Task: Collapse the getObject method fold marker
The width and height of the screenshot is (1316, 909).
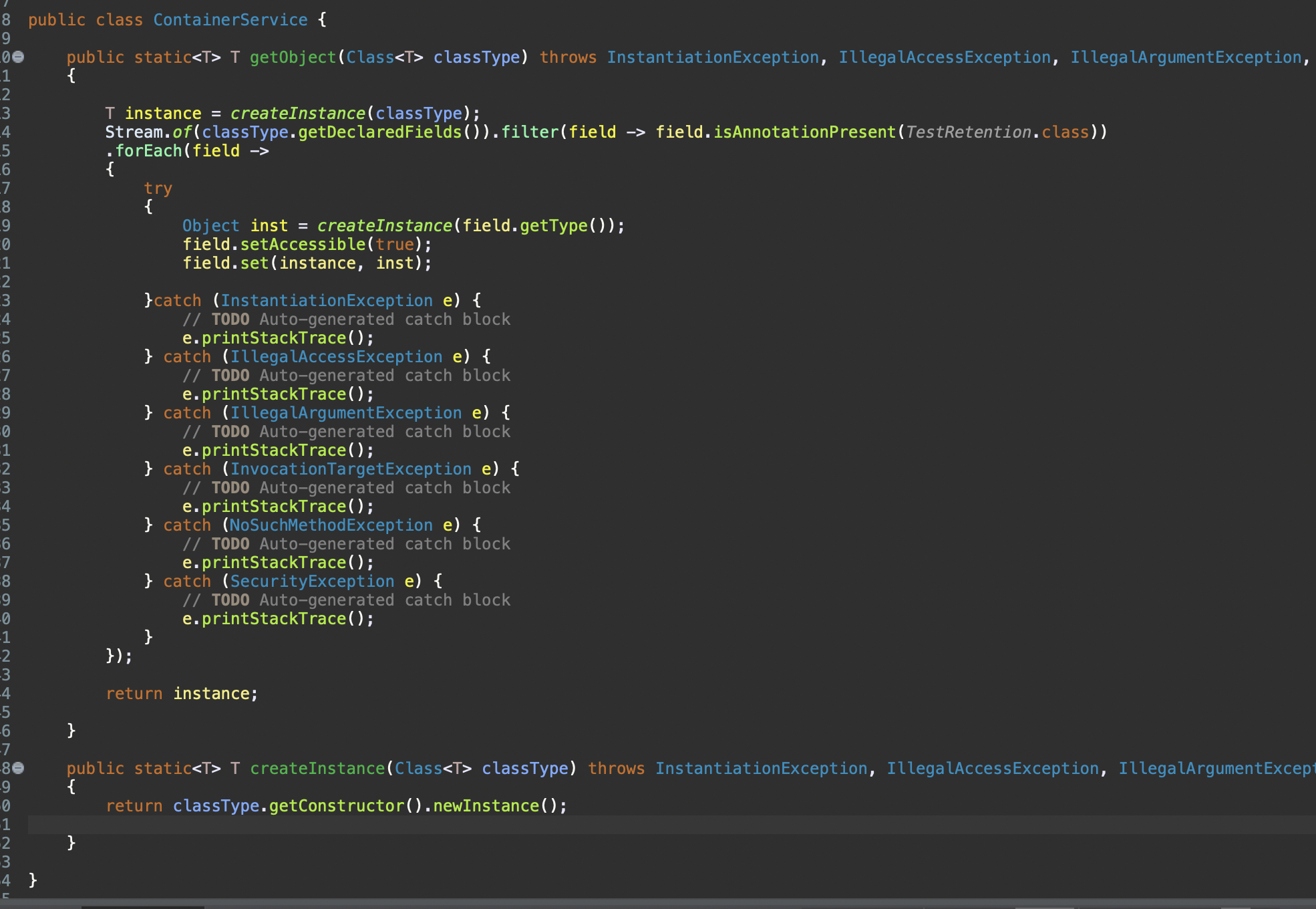Action: [x=19, y=57]
